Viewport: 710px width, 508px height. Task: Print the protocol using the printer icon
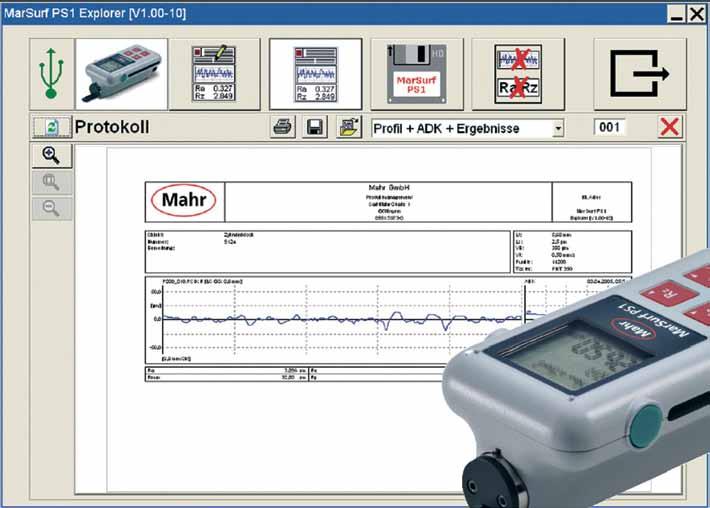283,127
